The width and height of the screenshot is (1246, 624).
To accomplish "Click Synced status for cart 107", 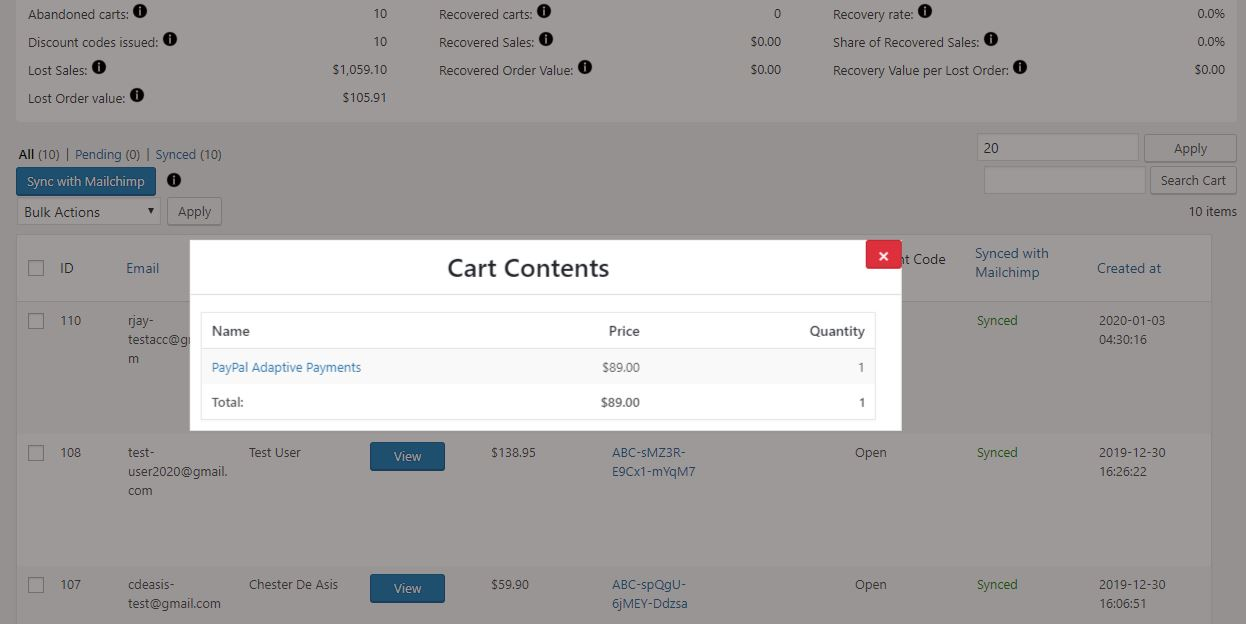I will click(997, 584).
